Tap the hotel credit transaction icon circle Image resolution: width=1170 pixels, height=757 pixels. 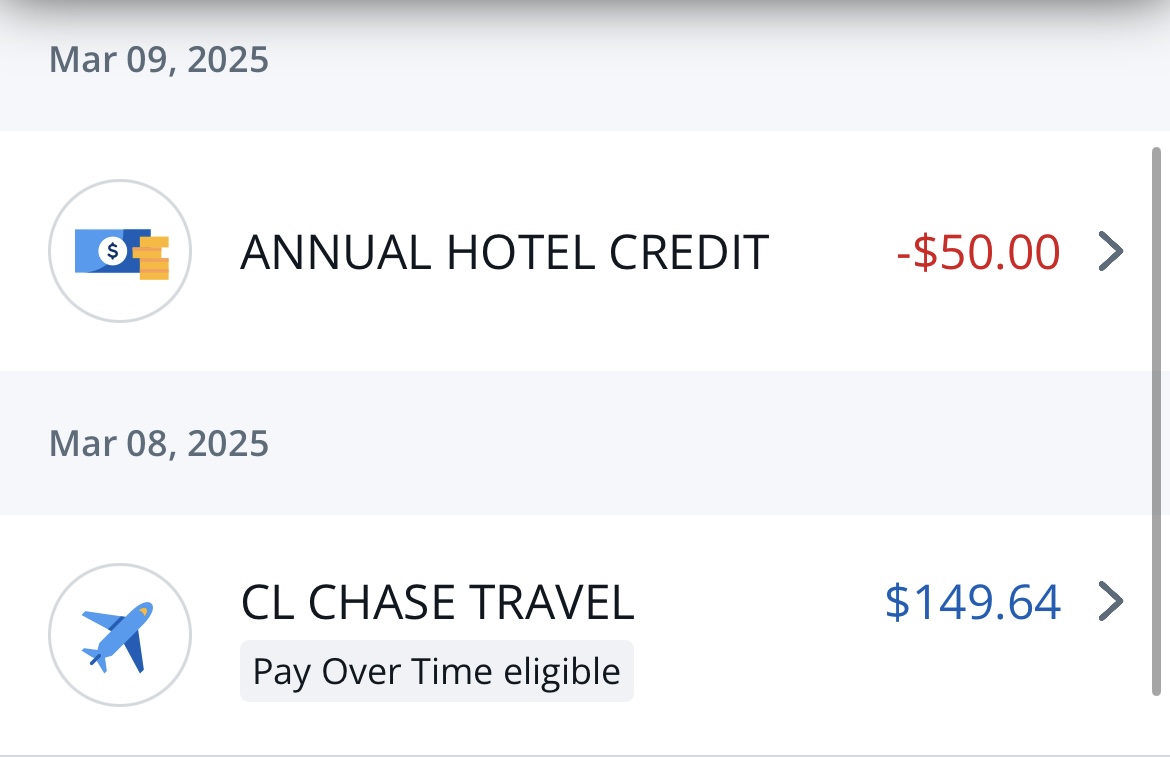point(119,251)
